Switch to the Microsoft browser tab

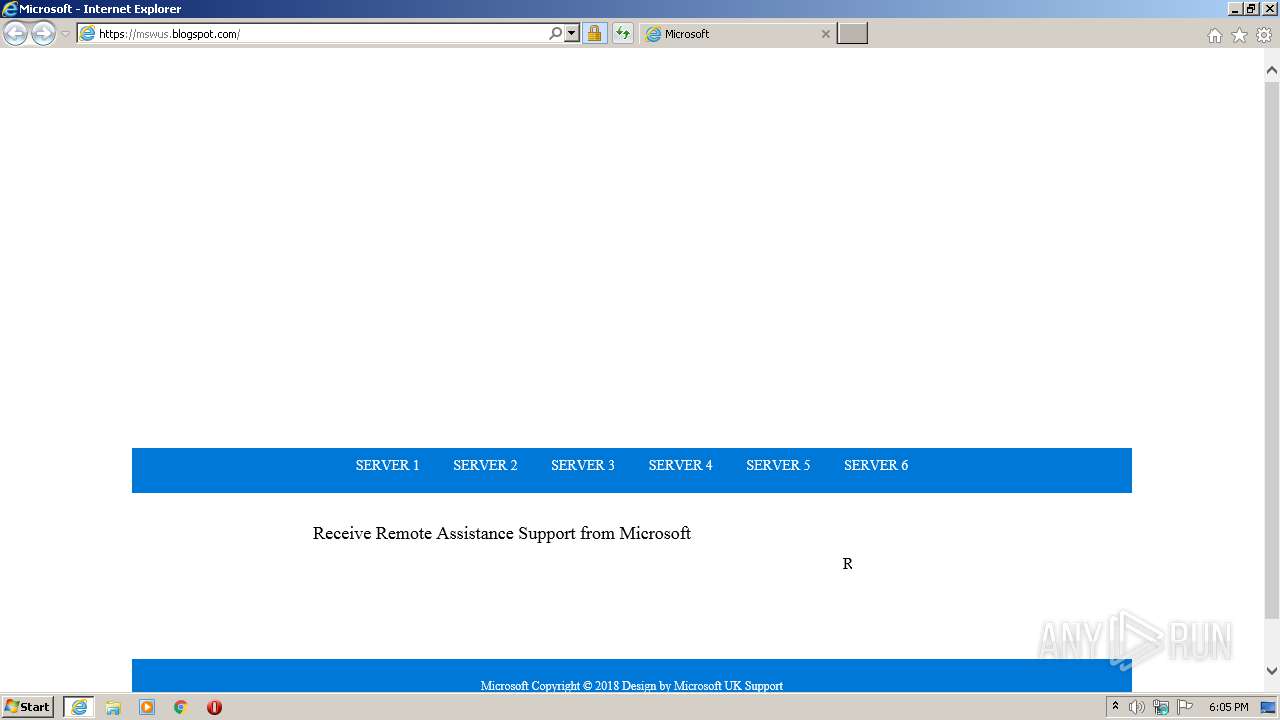738,34
